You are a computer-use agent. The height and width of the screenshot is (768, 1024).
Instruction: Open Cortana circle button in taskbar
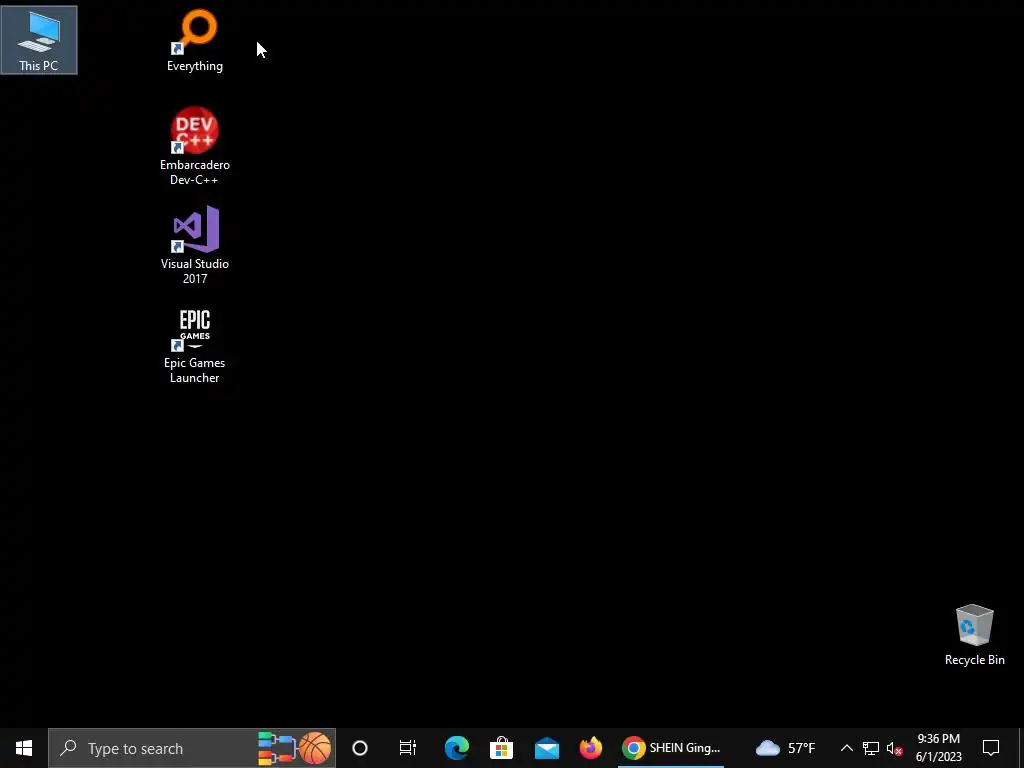pos(360,748)
